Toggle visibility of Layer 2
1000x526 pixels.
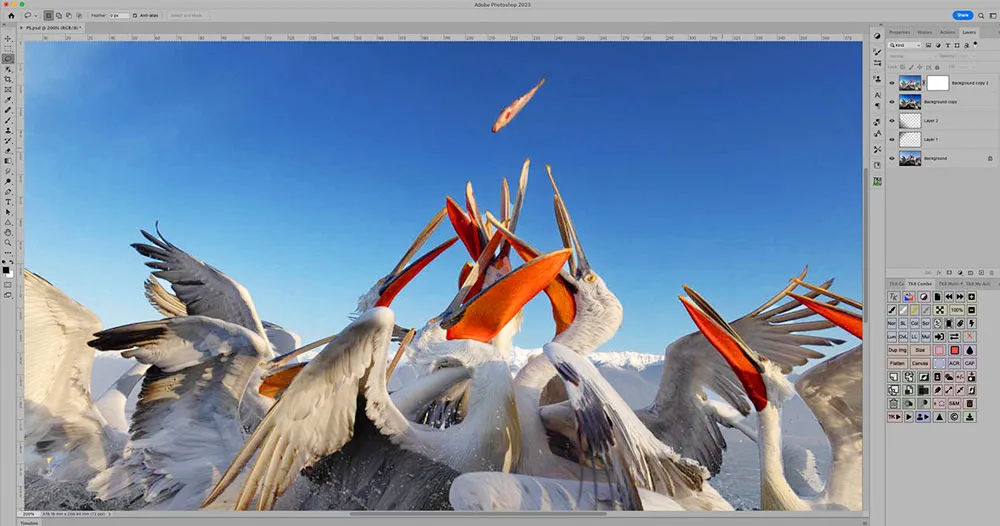tap(892, 121)
